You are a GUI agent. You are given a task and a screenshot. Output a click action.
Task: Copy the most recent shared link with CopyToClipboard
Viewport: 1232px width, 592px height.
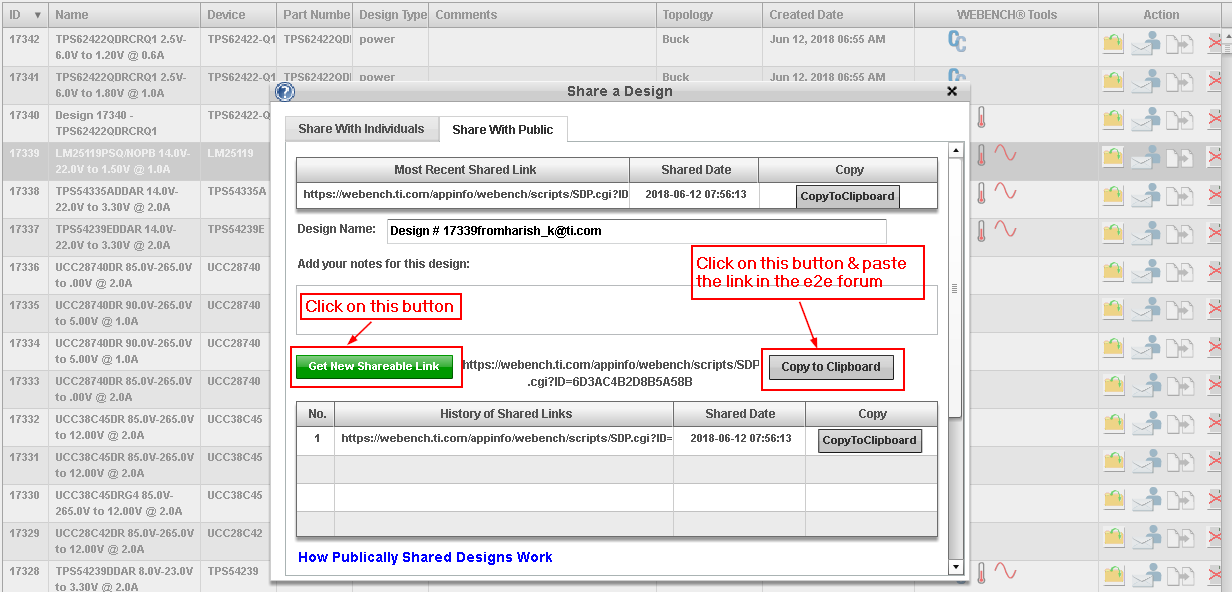coord(848,196)
